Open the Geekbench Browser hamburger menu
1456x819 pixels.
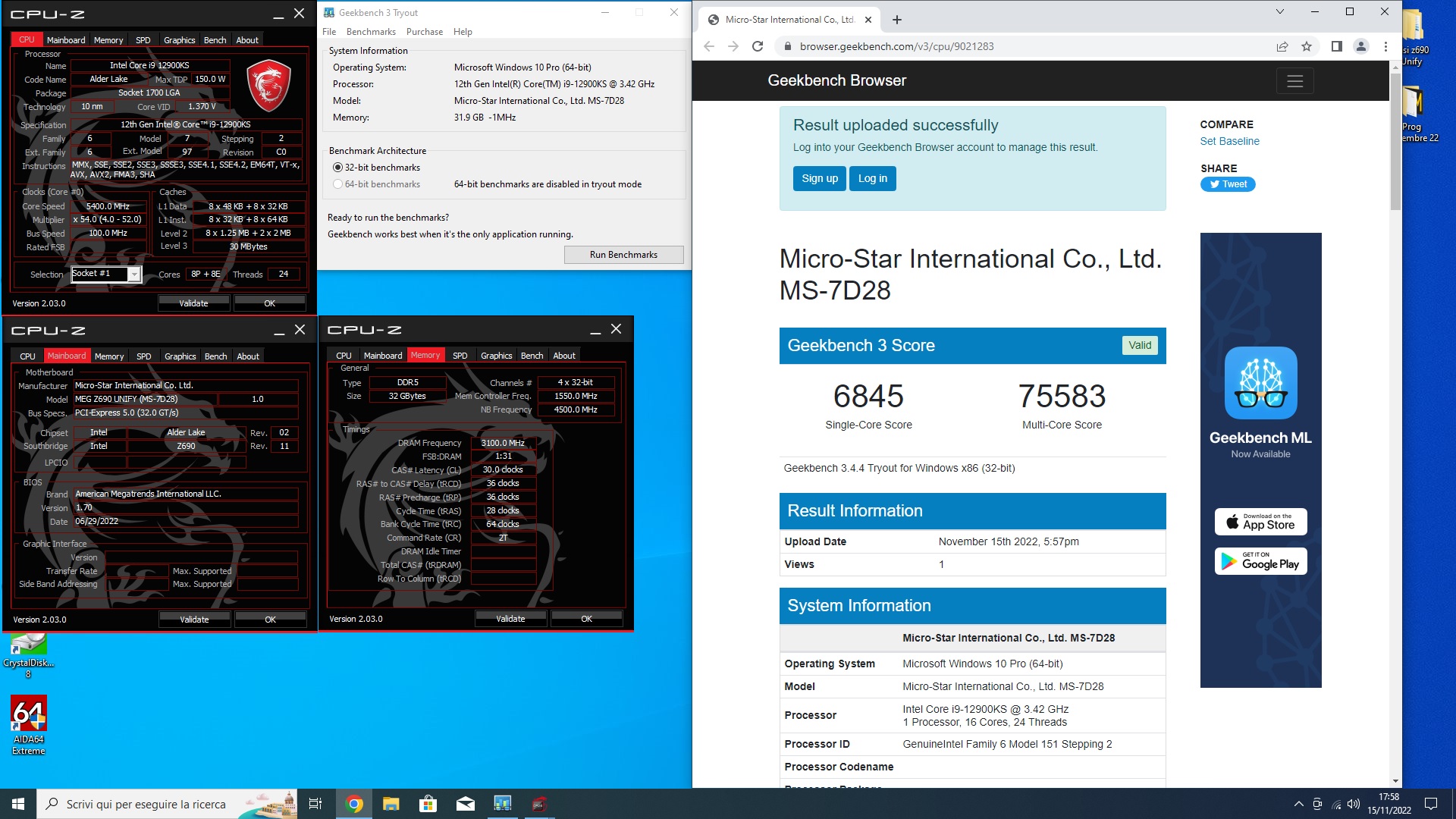click(x=1294, y=81)
